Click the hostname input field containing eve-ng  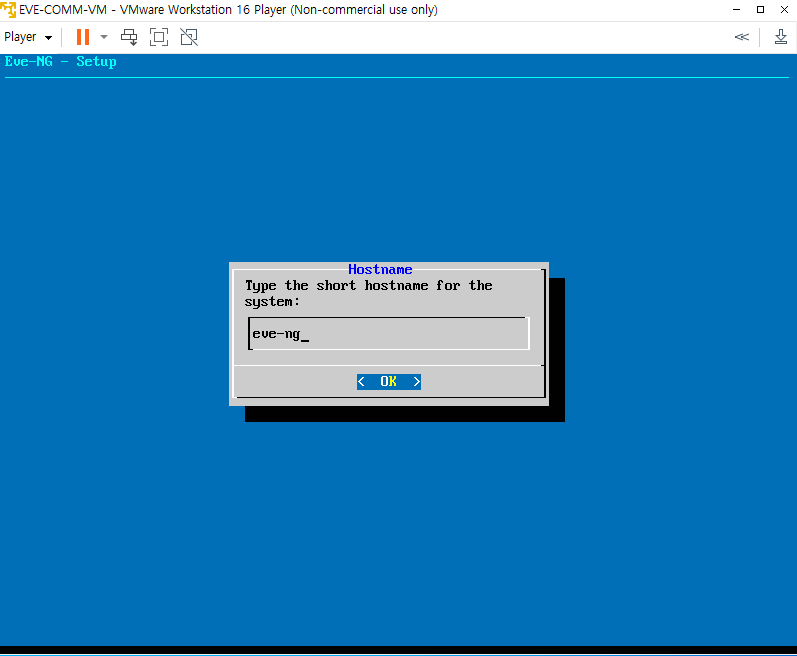[389, 334]
